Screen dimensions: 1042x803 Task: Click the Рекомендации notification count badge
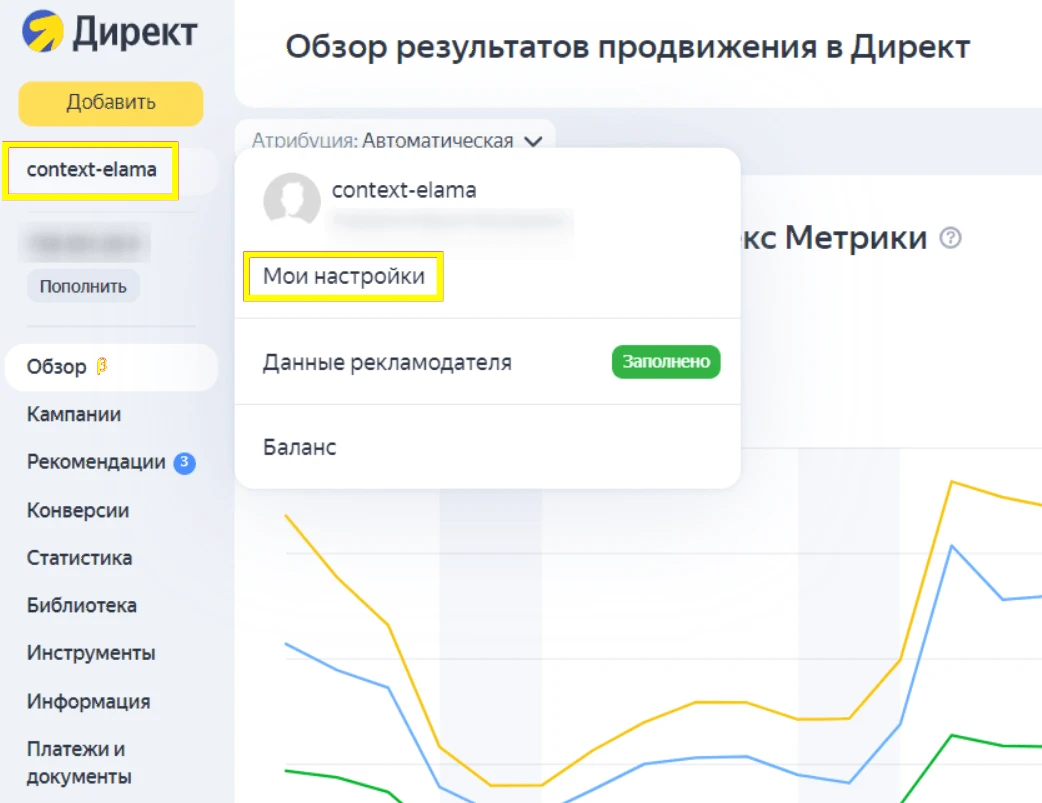click(x=185, y=463)
